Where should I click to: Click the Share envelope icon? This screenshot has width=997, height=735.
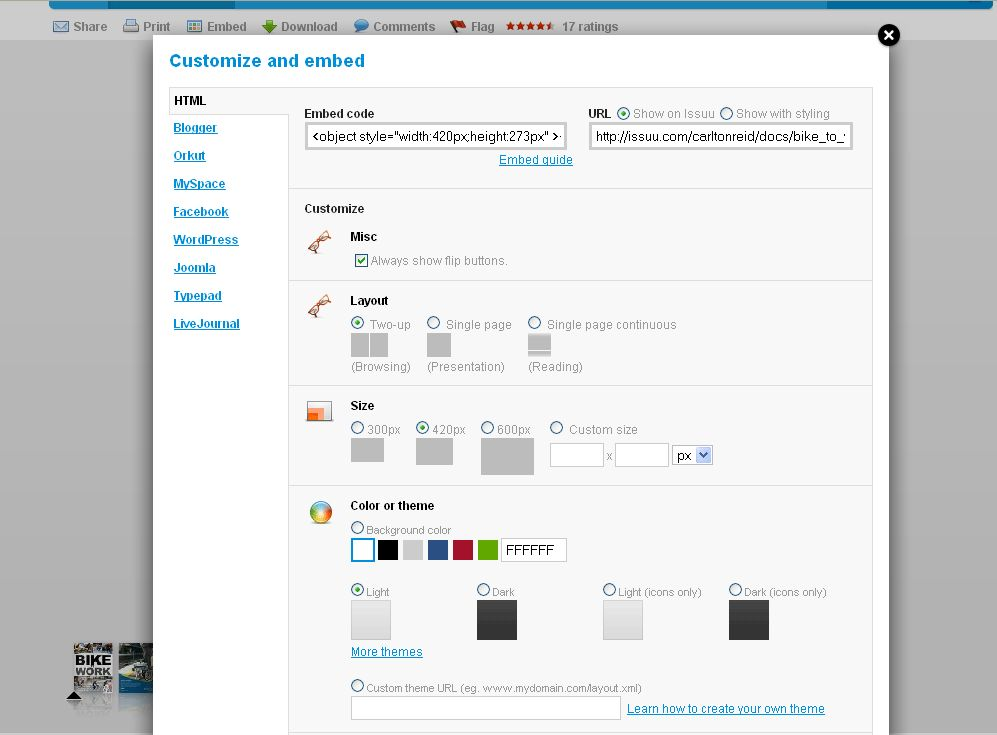[x=60, y=27]
